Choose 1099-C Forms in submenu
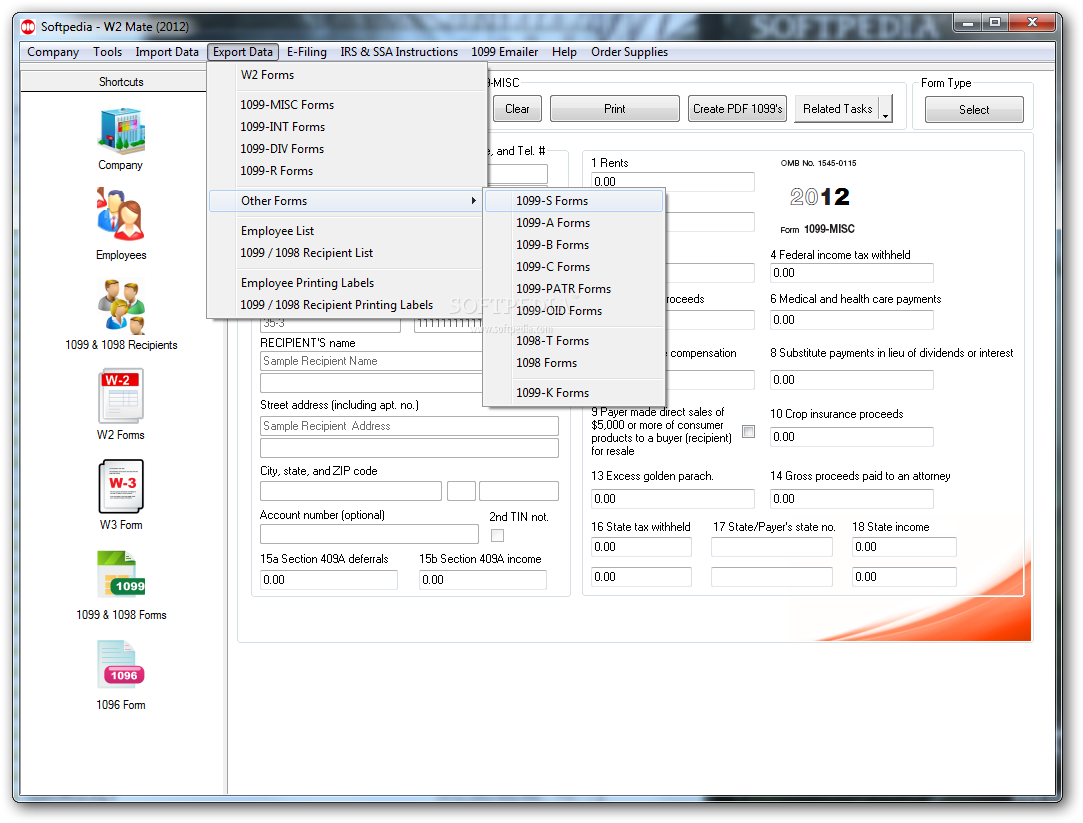 [x=574, y=267]
